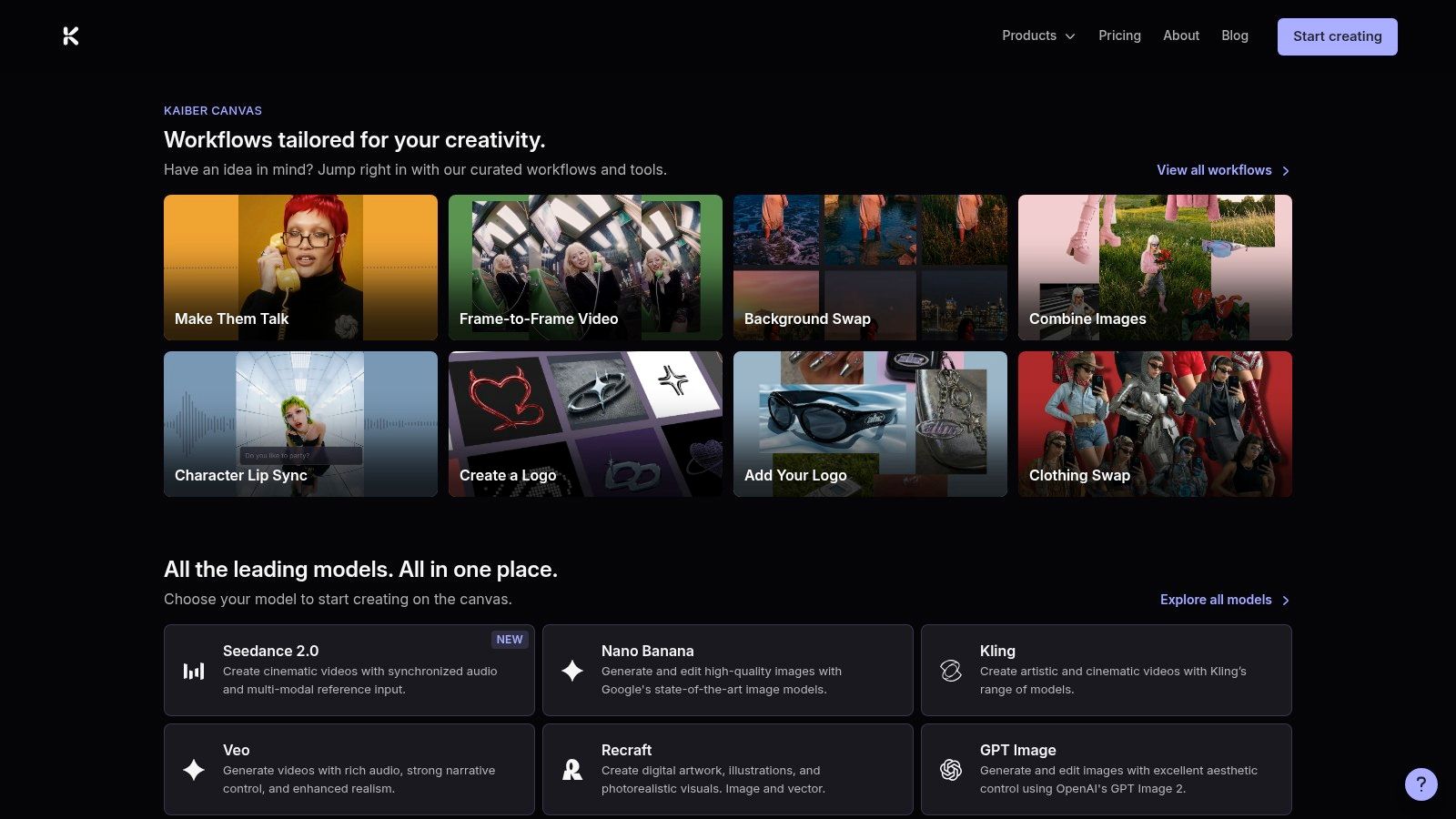Click the Recraft model title
This screenshot has width=1456, height=819.
pyautogui.click(x=626, y=750)
